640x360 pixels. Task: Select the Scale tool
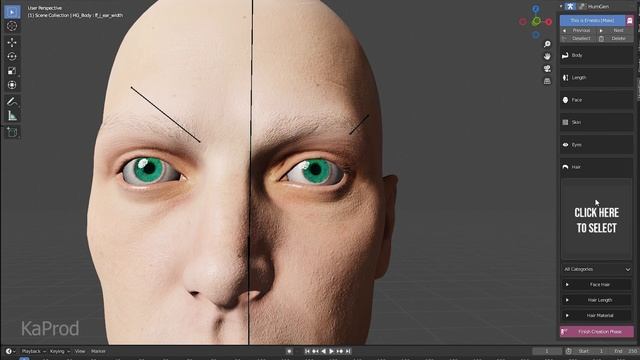coord(12,71)
